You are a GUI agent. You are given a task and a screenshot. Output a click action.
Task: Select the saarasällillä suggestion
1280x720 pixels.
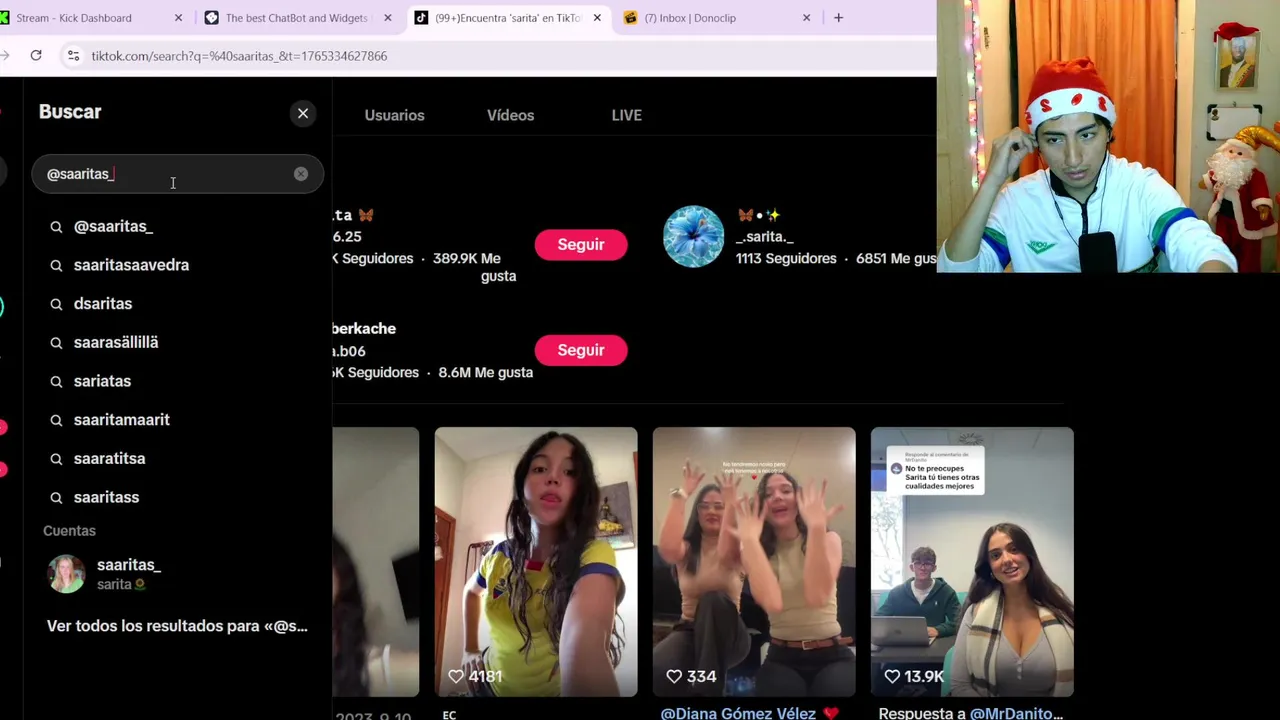[116, 342]
